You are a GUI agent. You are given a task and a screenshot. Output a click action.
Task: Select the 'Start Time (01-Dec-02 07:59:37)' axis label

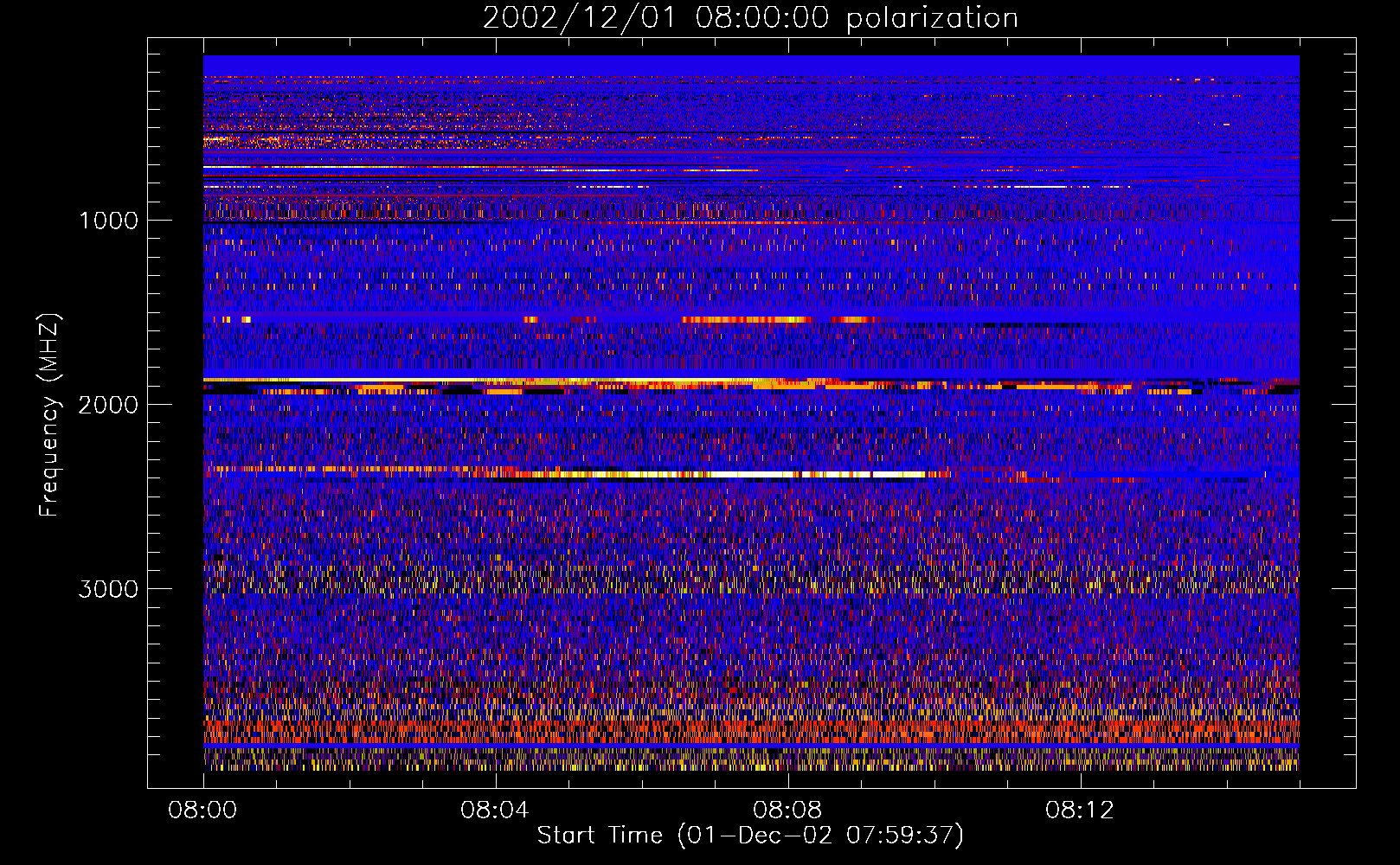click(750, 836)
